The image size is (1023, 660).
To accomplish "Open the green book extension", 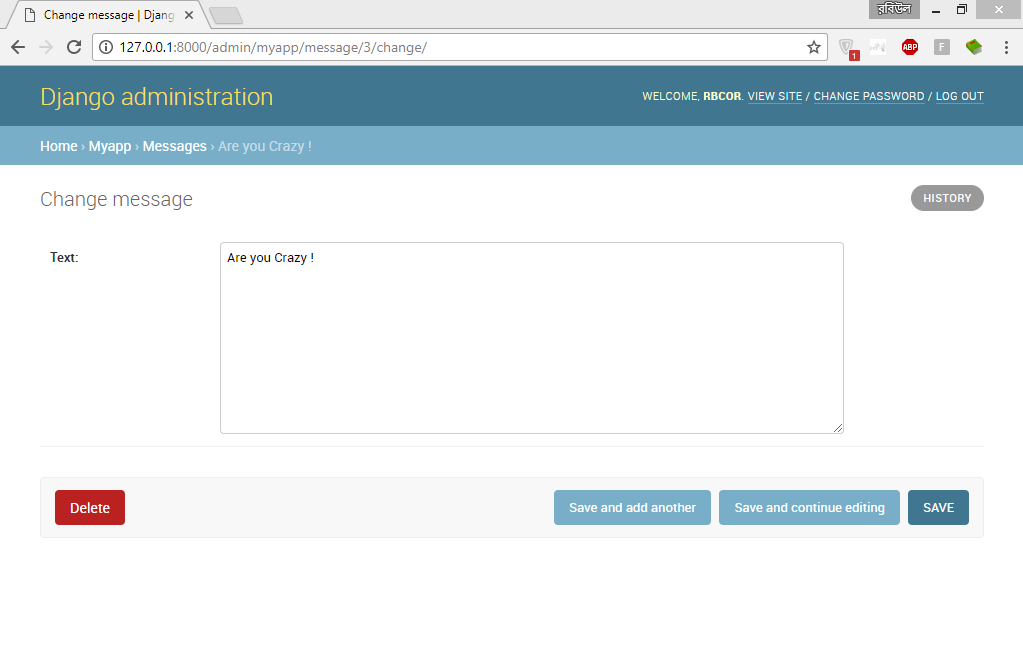I will (x=973, y=47).
